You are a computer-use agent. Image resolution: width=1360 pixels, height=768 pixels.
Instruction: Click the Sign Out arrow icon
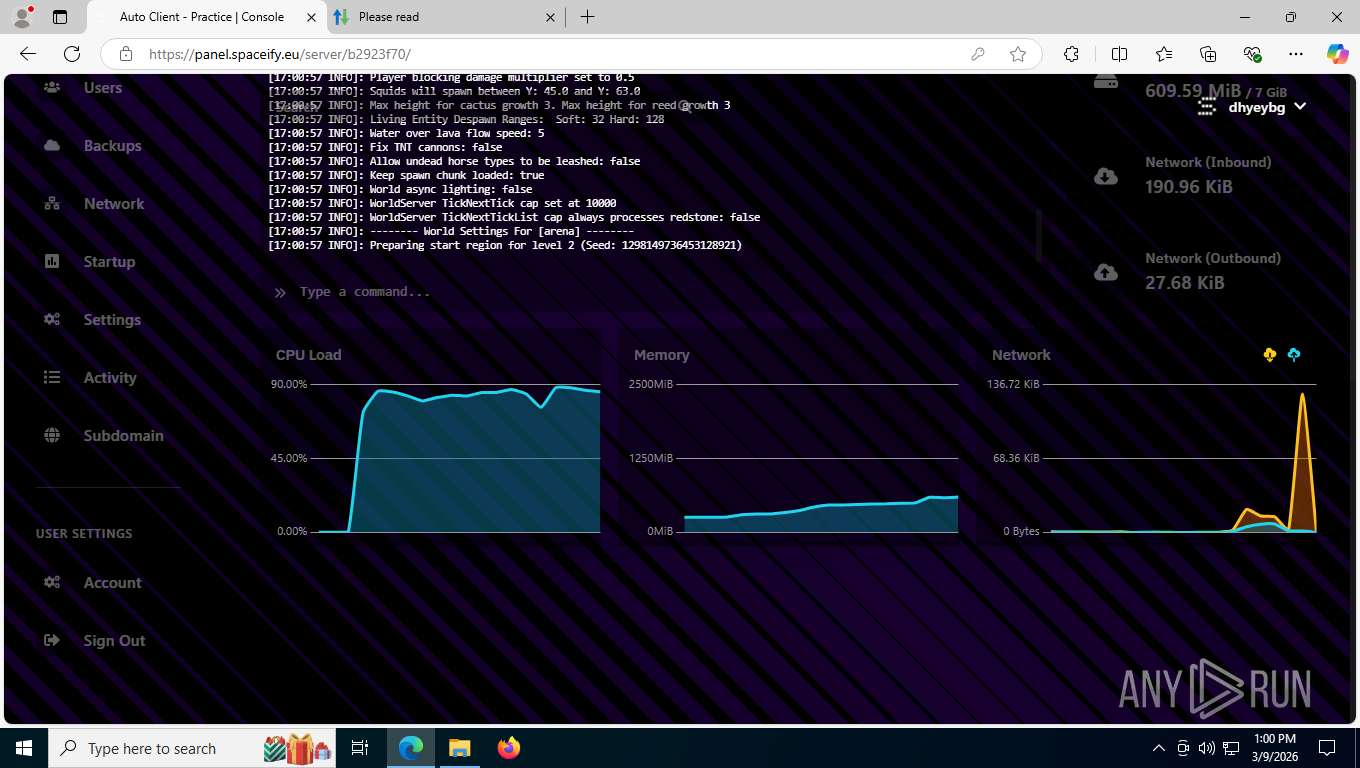click(52, 641)
